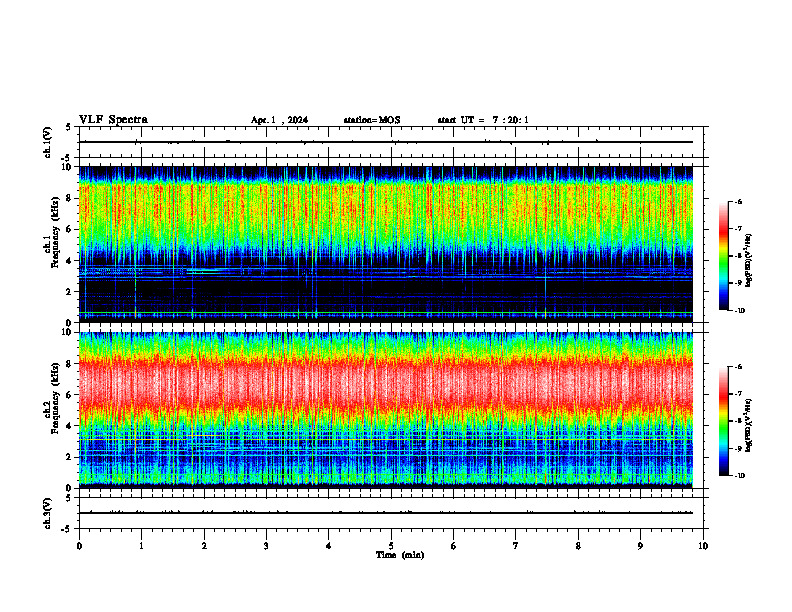Click time axis tick label "9"
The height and width of the screenshot is (612, 792).
[640, 546]
